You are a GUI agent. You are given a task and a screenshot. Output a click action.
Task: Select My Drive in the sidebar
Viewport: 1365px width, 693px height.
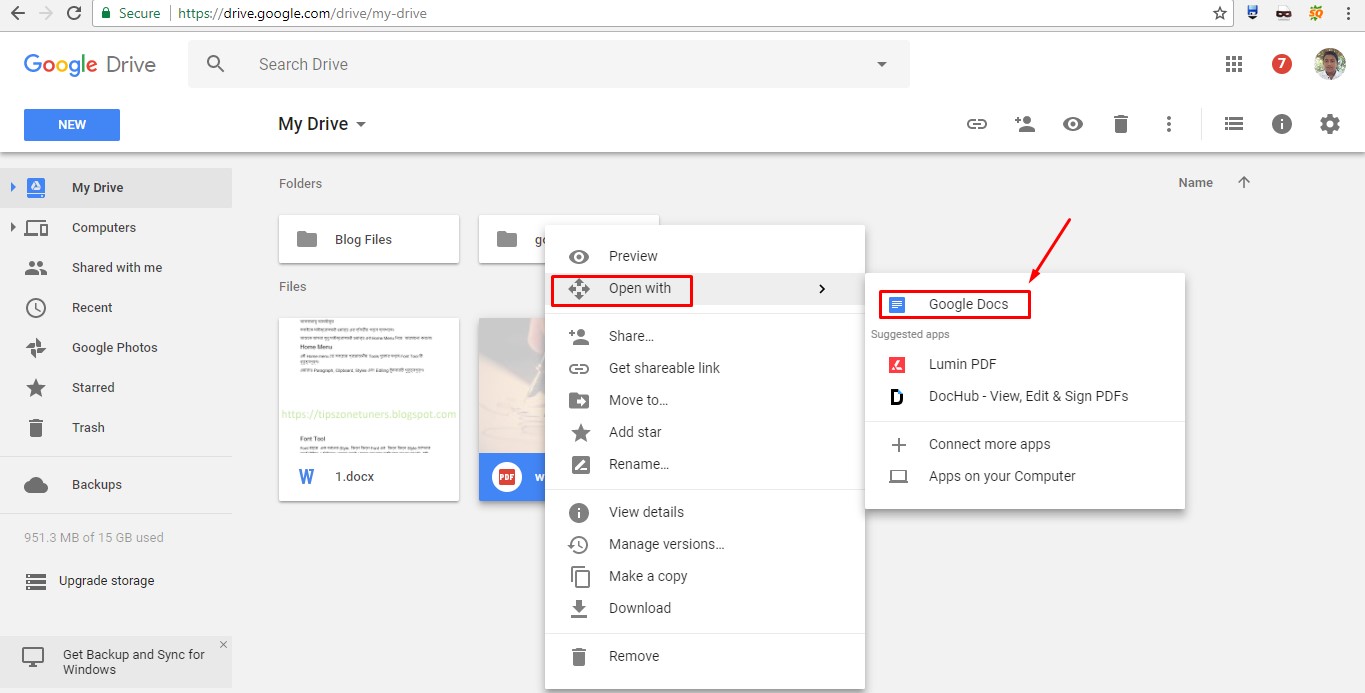(x=116, y=187)
